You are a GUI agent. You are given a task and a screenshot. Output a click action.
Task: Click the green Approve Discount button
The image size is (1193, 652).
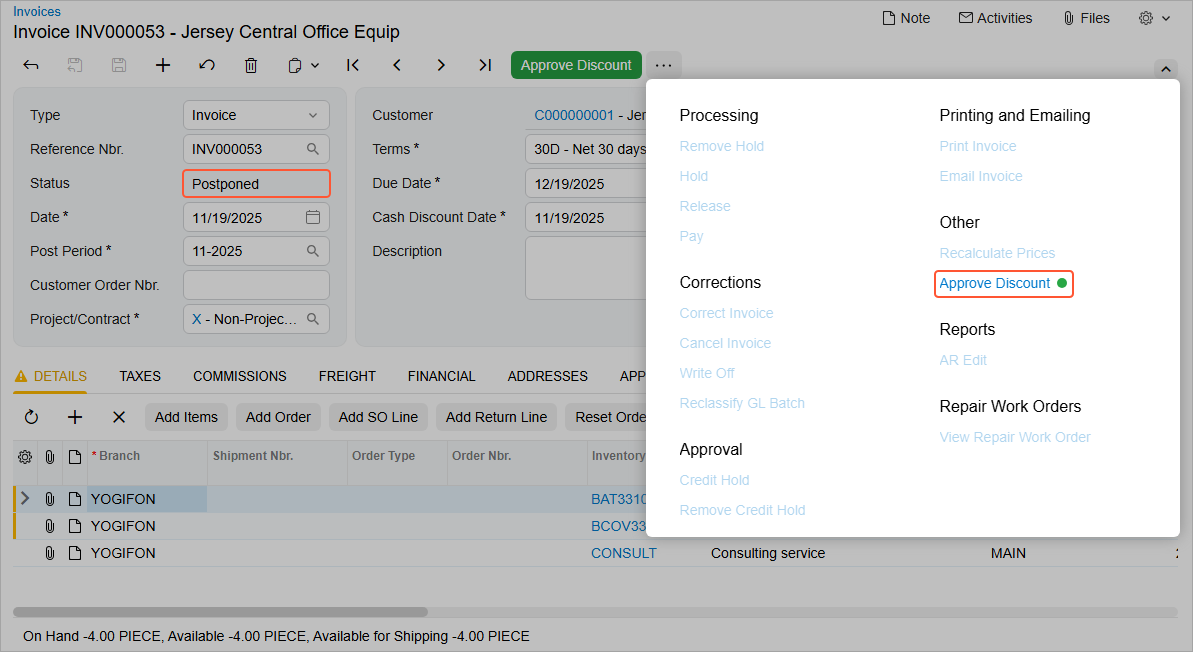[x=576, y=65]
